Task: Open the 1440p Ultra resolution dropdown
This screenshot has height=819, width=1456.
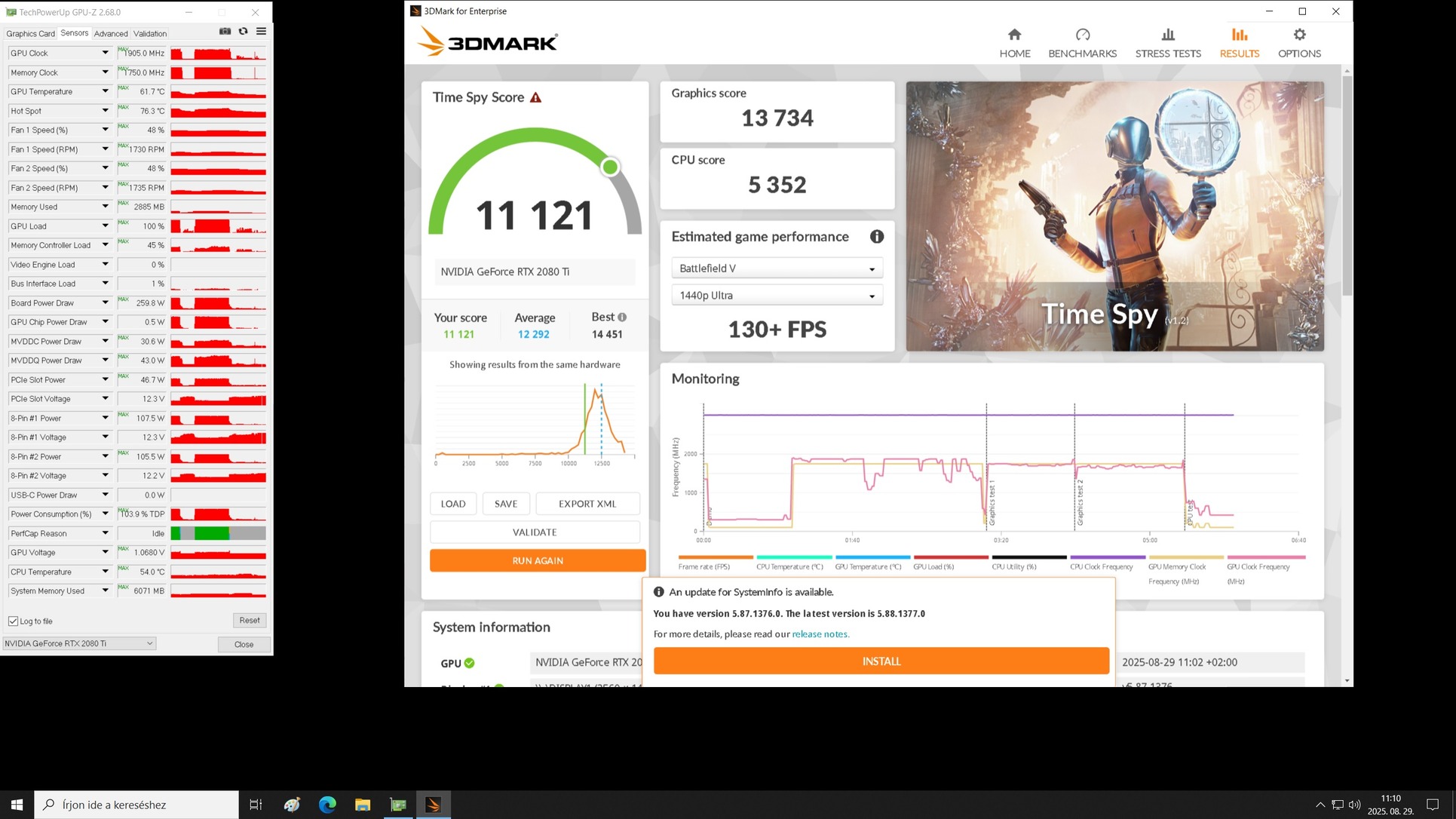Action: coord(777,296)
